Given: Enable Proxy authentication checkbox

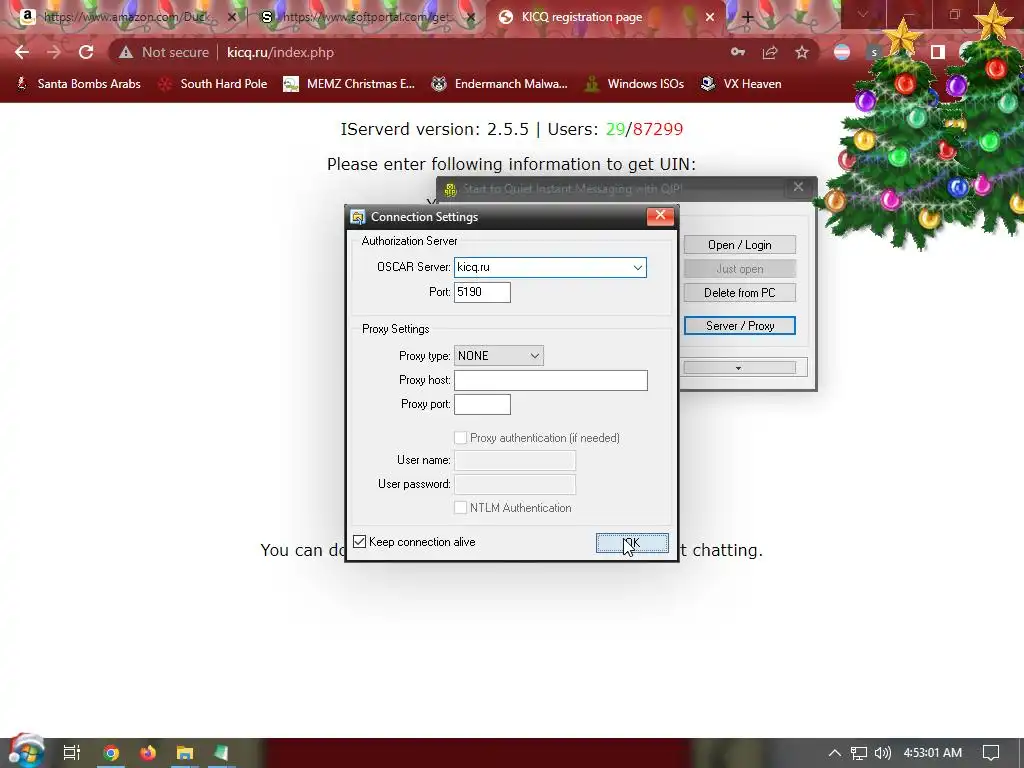Looking at the screenshot, I should 460,438.
